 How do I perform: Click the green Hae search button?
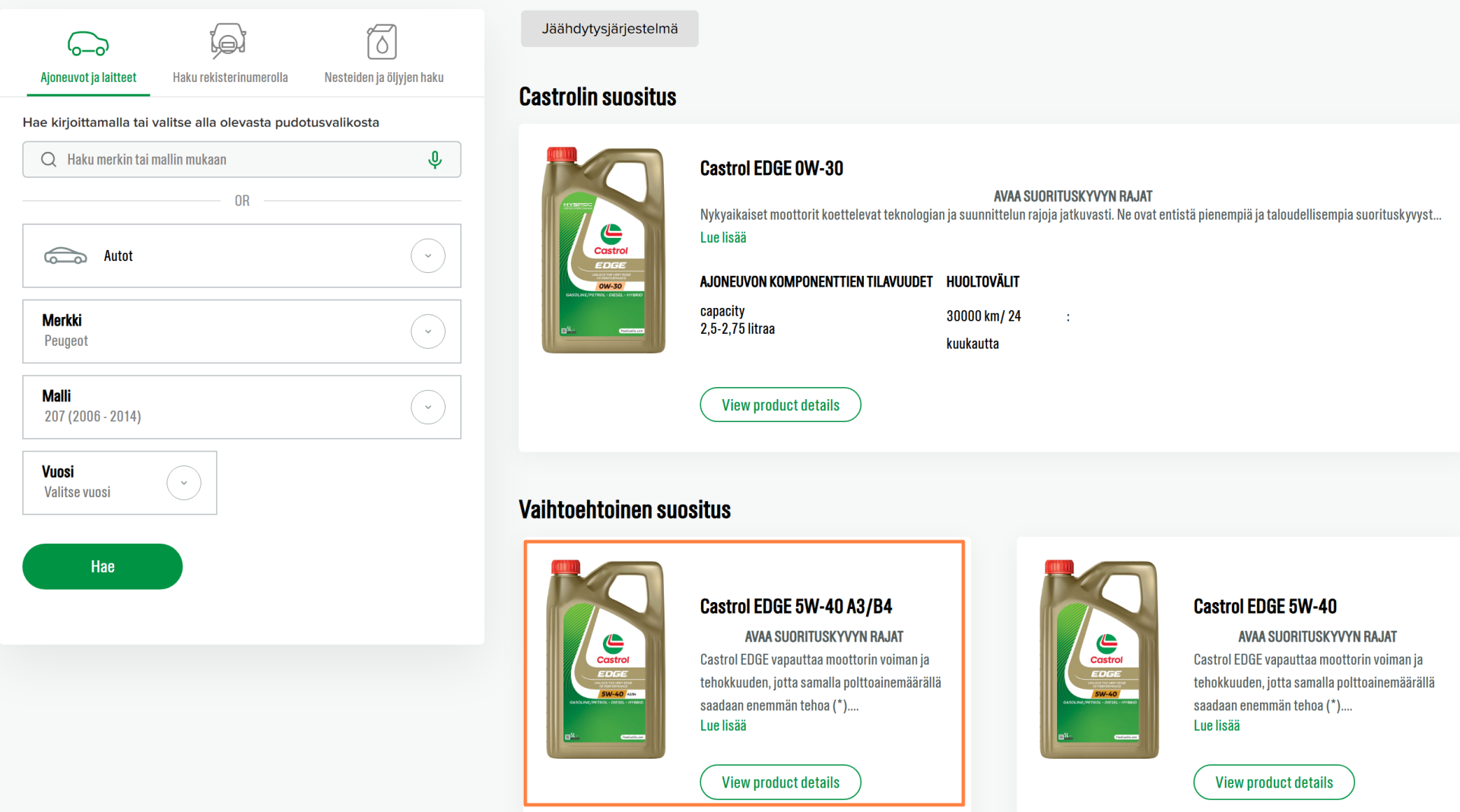click(103, 566)
